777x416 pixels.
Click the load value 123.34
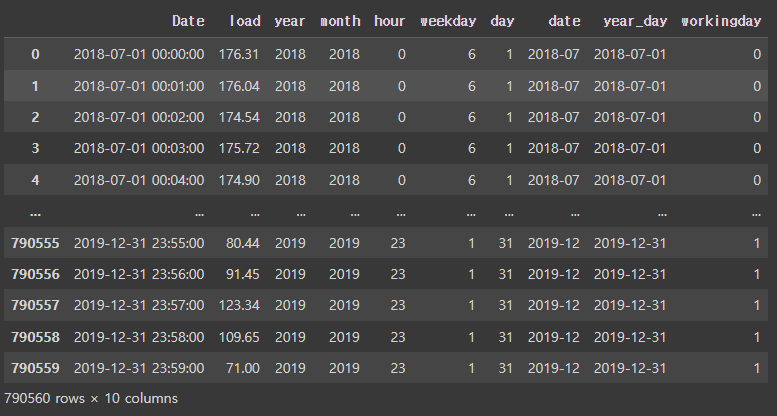pos(239,305)
